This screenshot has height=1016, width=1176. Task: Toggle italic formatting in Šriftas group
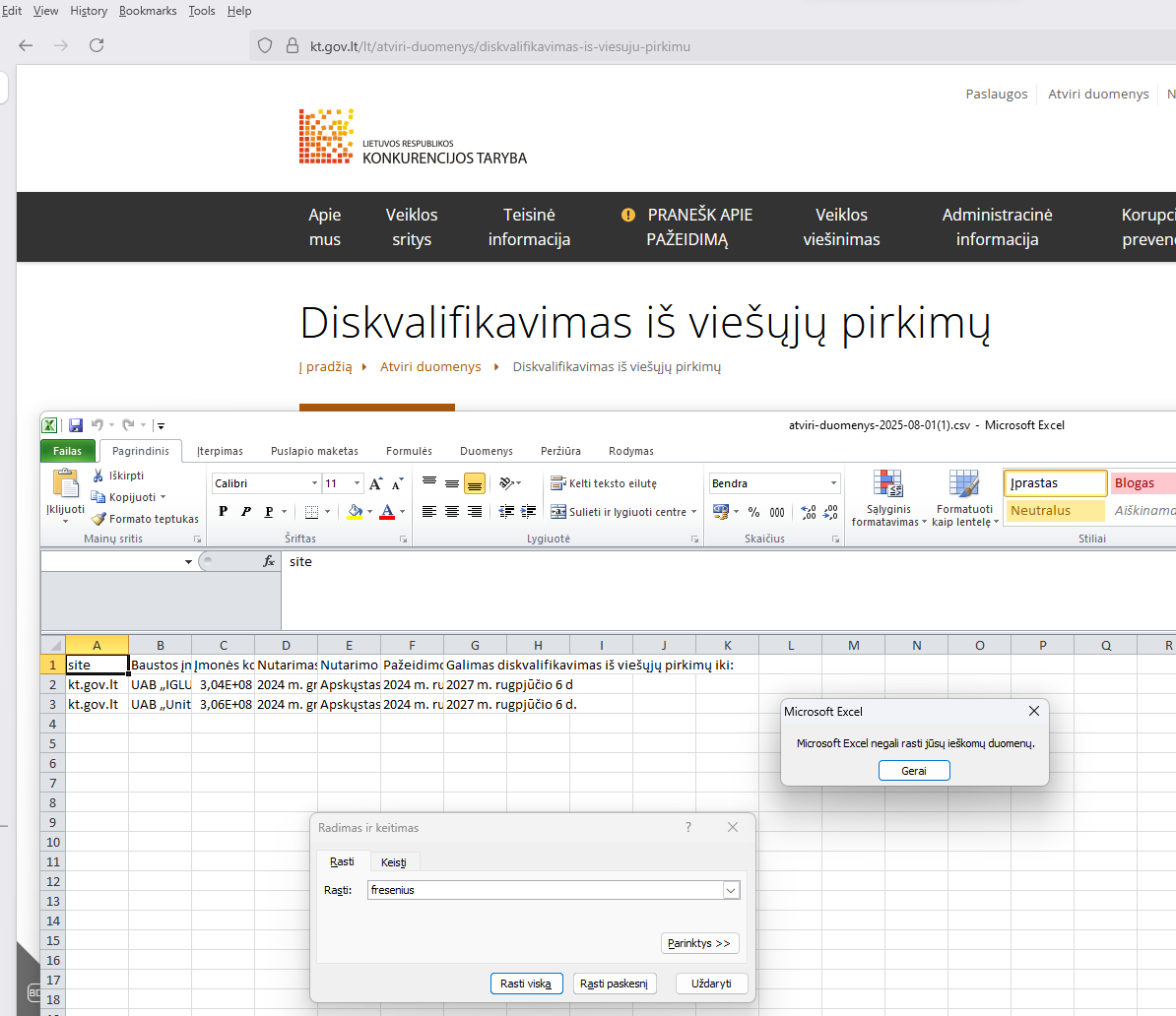pos(245,512)
